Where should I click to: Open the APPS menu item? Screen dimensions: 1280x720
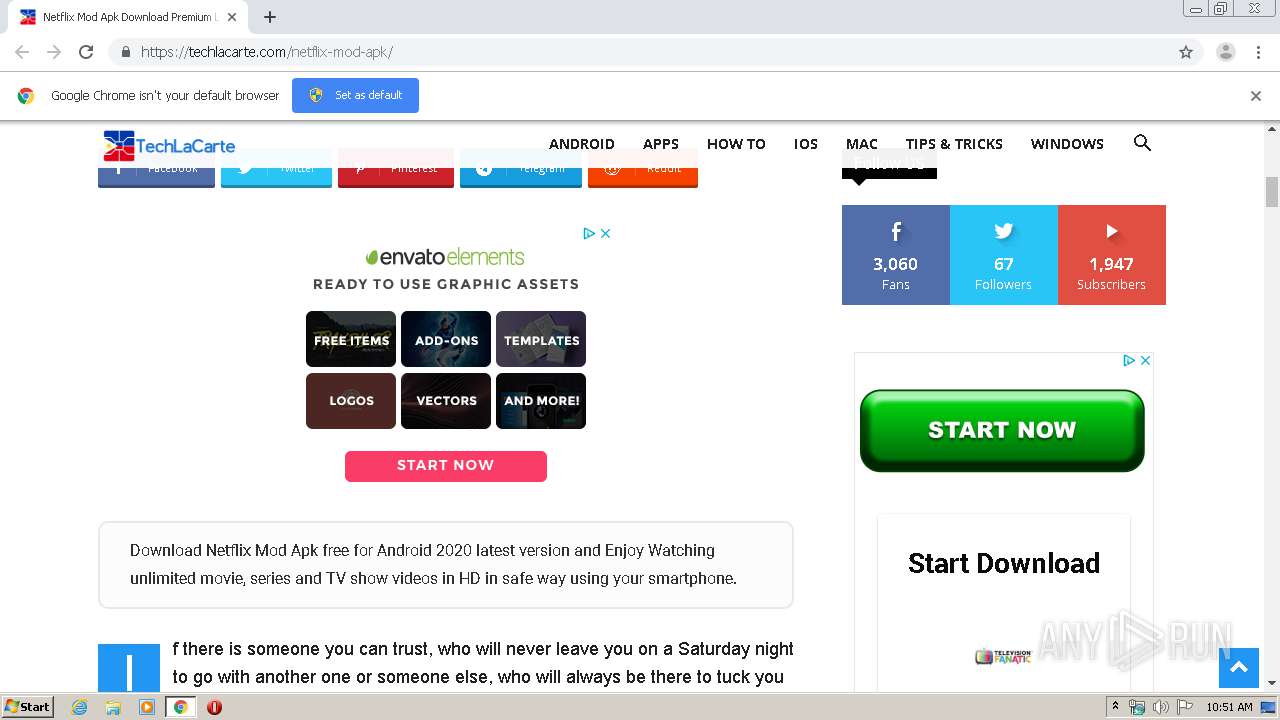coord(661,144)
